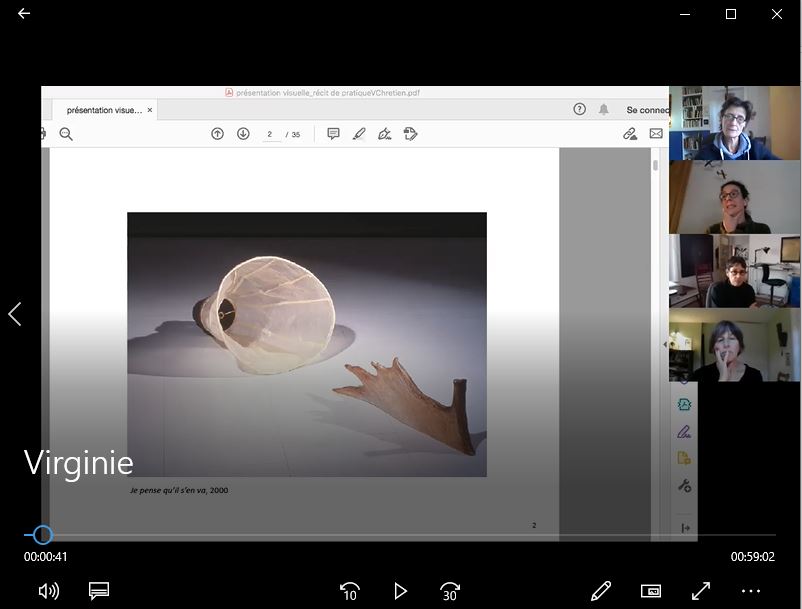Close the 'présentation visue...' PDF tab
The height and width of the screenshot is (609, 802).
coord(150,110)
